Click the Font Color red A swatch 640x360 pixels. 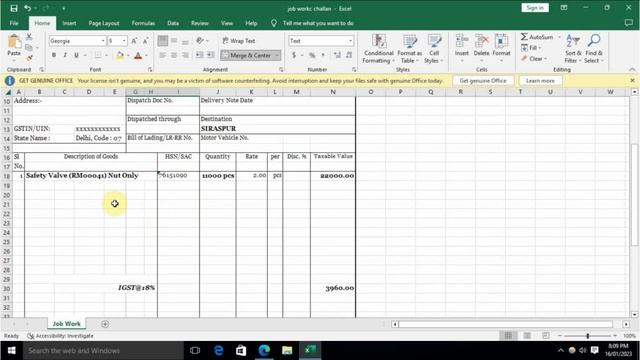point(138,55)
